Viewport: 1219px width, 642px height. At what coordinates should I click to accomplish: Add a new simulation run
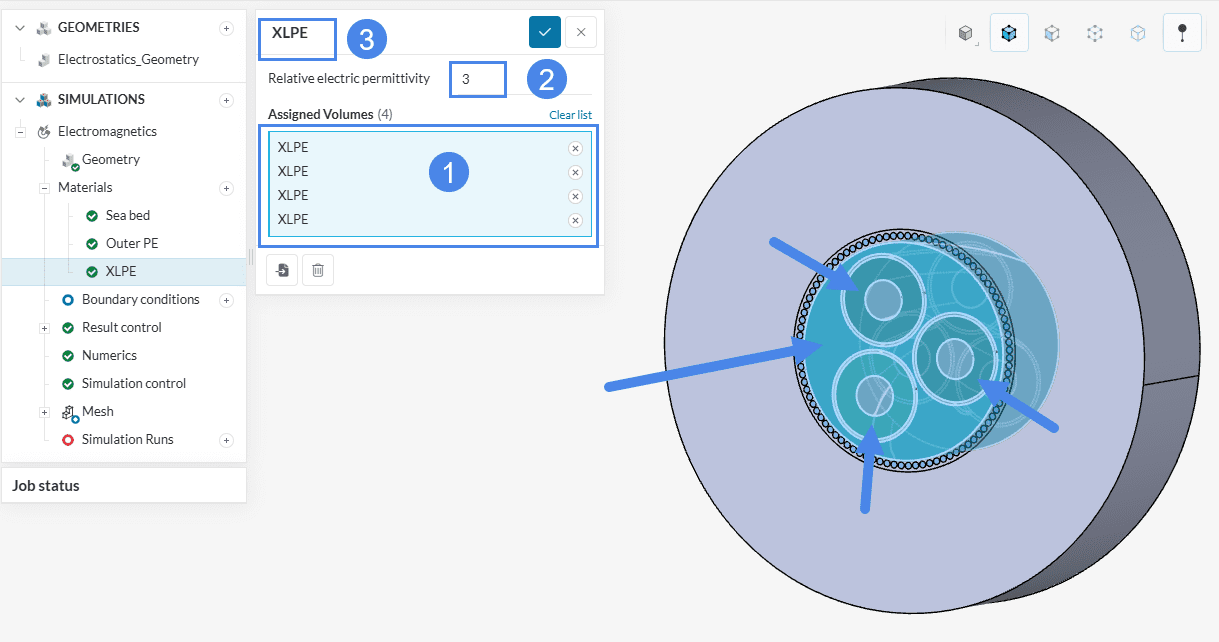click(227, 440)
